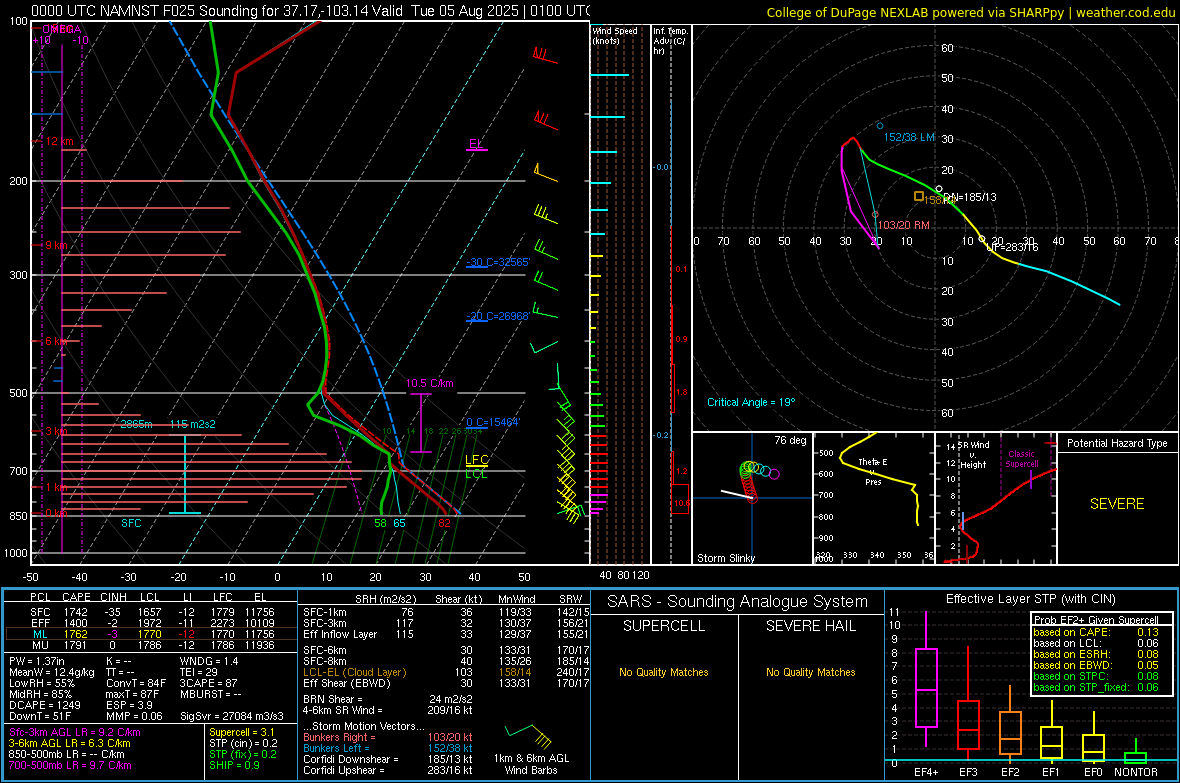Click the weather.cod.edu NEXLAB credit text
This screenshot has height=783, width=1180.
pos(970,12)
